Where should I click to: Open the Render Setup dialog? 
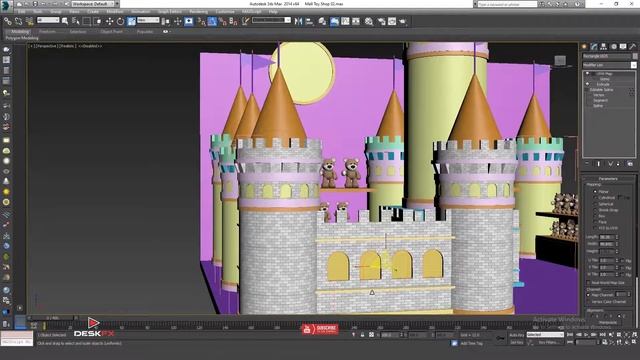[x=382, y=21]
